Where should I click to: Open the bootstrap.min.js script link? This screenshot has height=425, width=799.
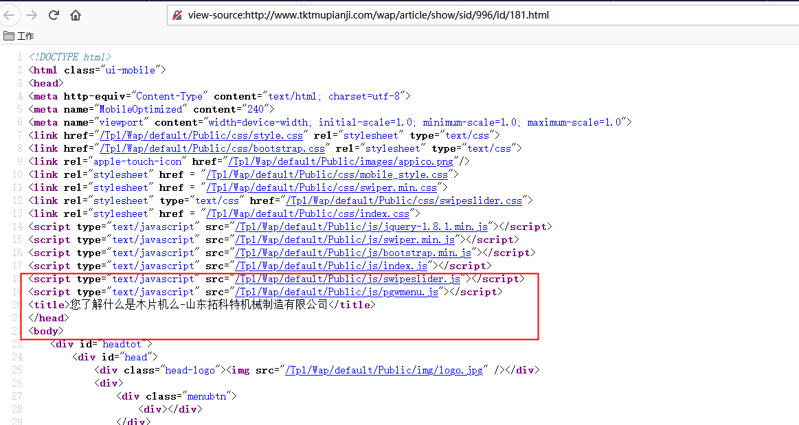(x=353, y=253)
